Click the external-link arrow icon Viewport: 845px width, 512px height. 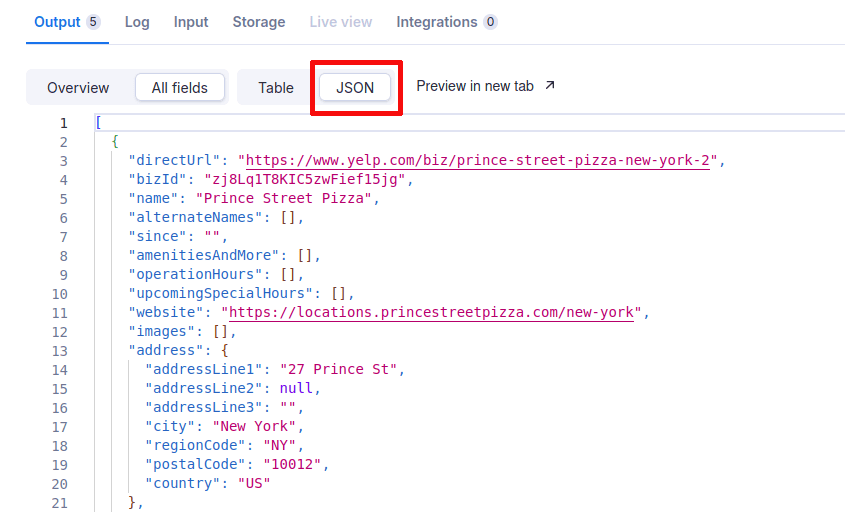click(550, 86)
